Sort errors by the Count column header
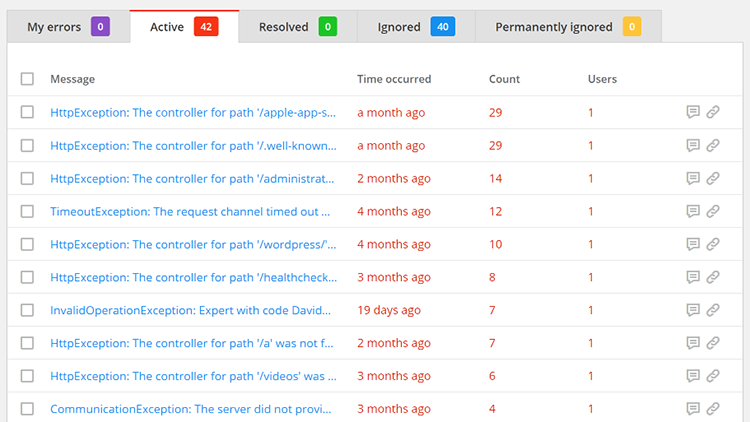The image size is (750, 422). point(504,79)
